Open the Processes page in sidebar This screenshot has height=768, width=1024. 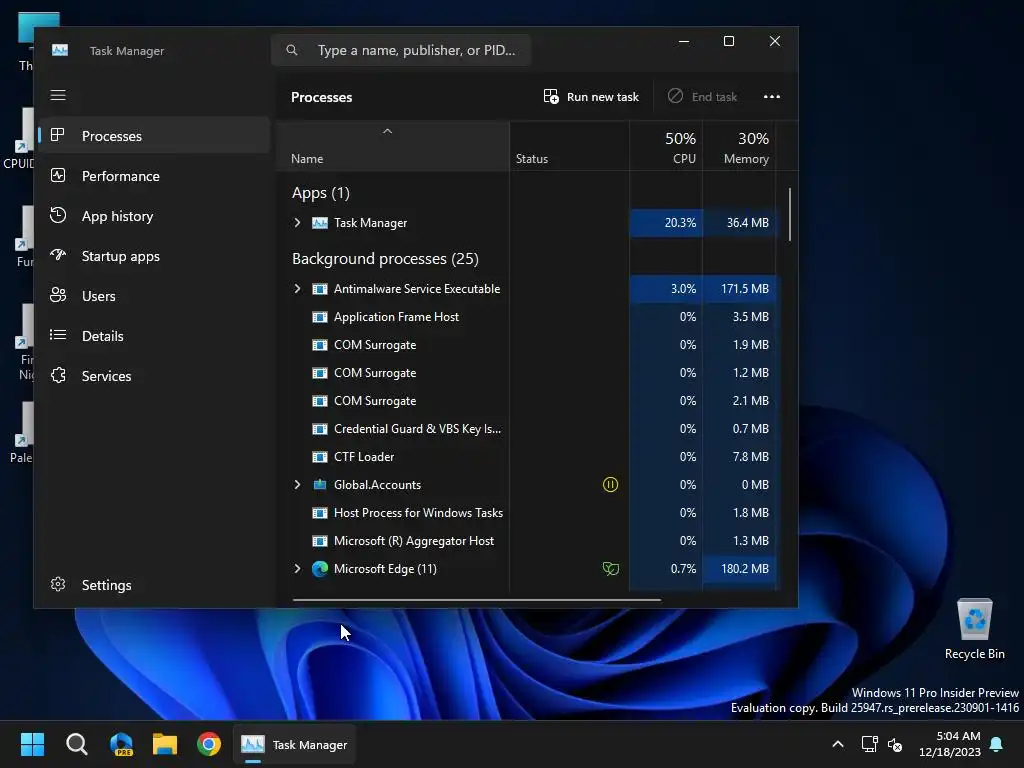(154, 136)
